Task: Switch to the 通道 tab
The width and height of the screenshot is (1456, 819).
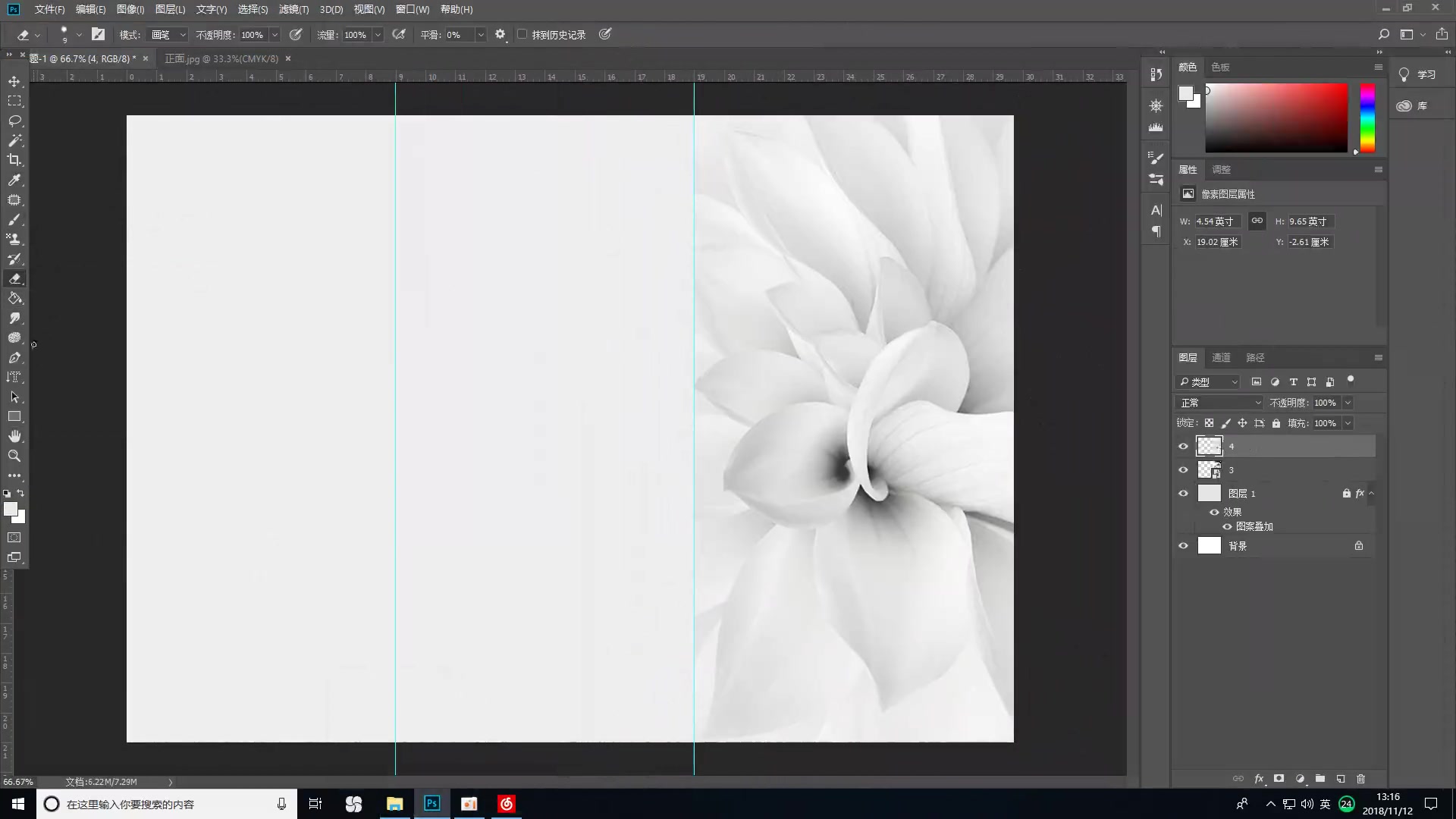Action: (1221, 358)
